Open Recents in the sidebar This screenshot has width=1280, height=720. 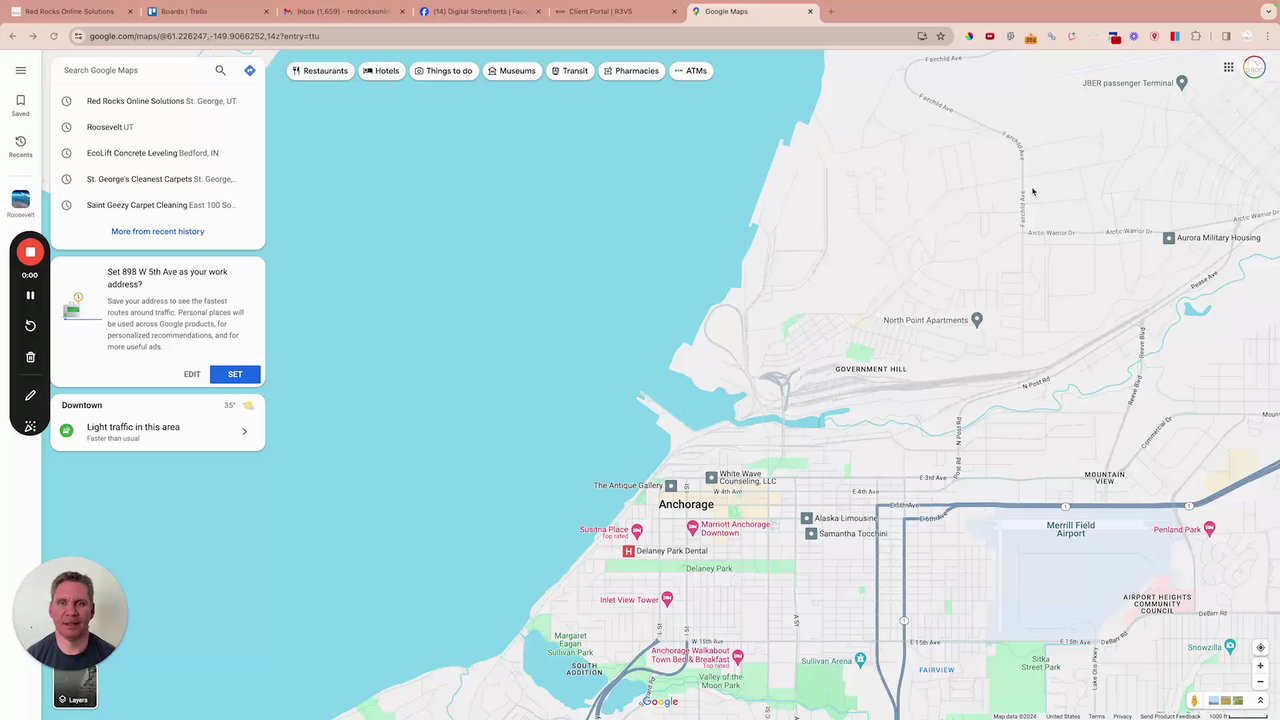(x=20, y=147)
